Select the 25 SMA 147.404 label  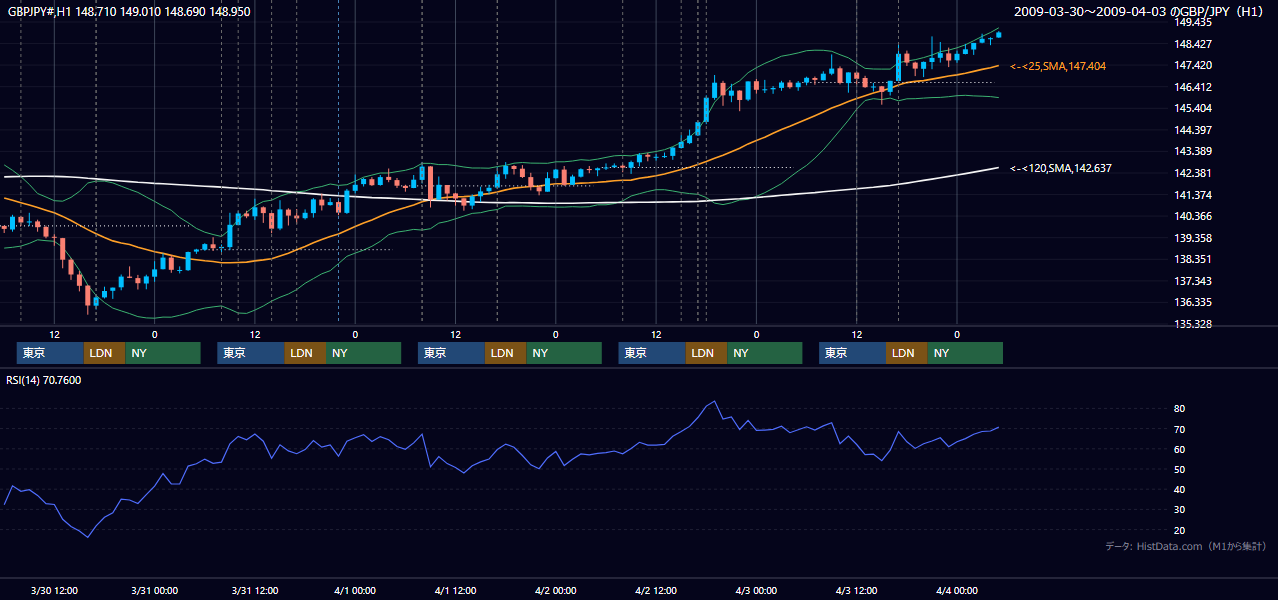[x=1058, y=66]
